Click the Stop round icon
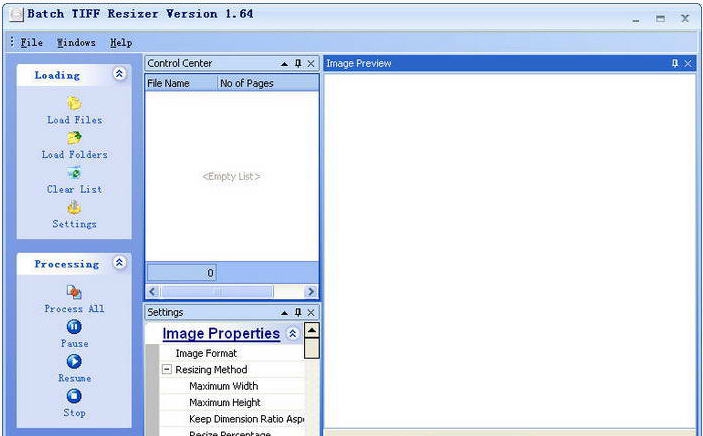 pyautogui.click(x=74, y=396)
